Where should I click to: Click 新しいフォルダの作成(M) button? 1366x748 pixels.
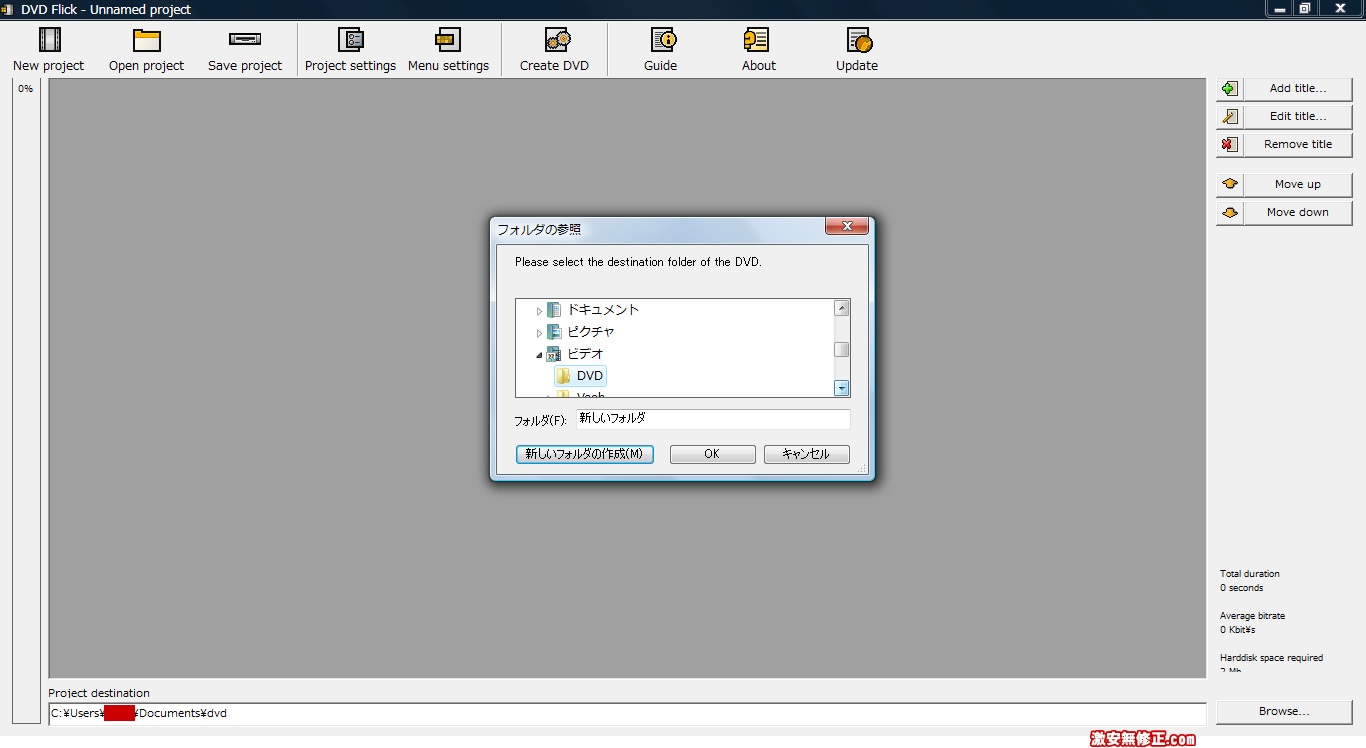584,454
